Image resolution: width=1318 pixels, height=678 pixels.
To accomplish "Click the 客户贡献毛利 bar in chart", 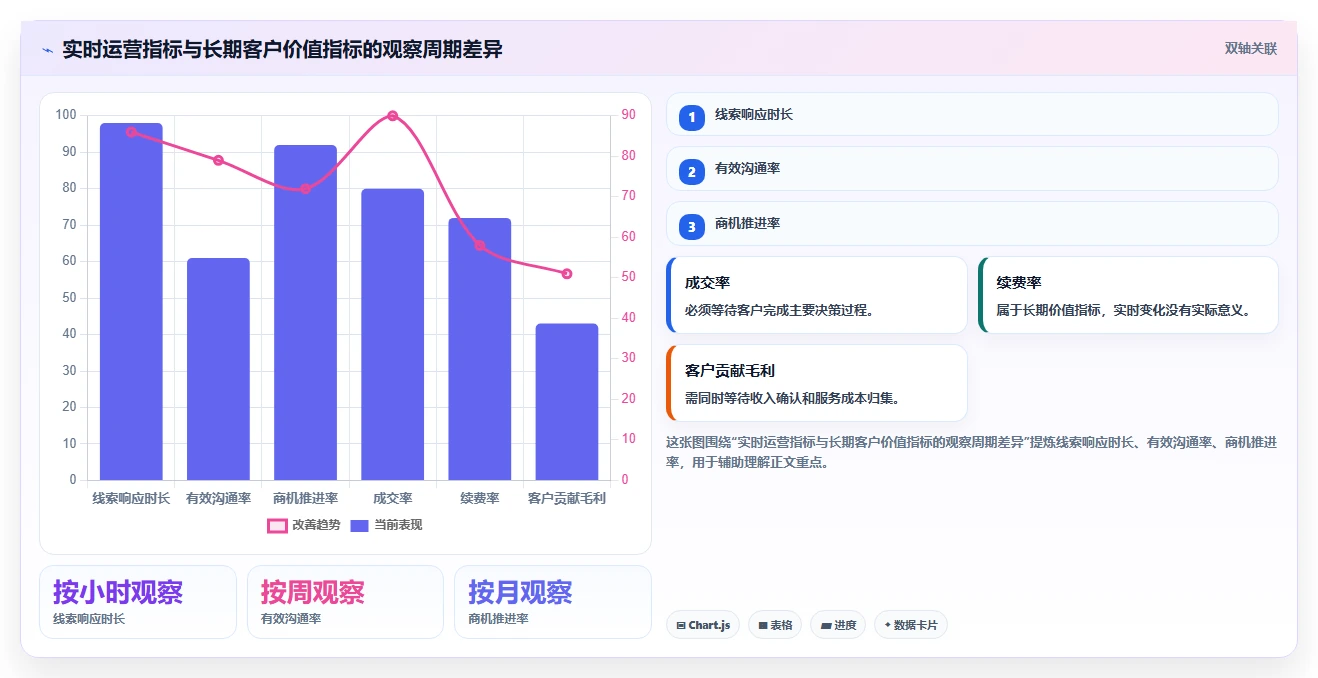I will pyautogui.click(x=567, y=402).
